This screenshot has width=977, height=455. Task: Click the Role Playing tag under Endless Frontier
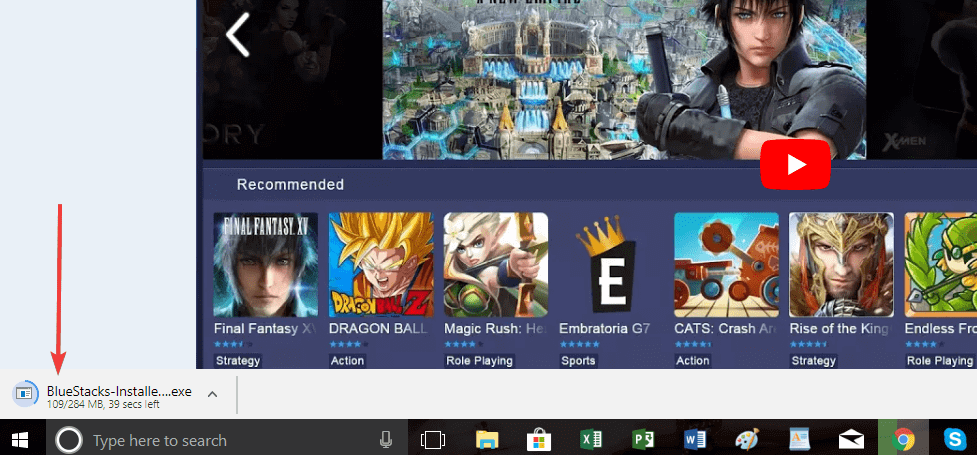(x=940, y=361)
